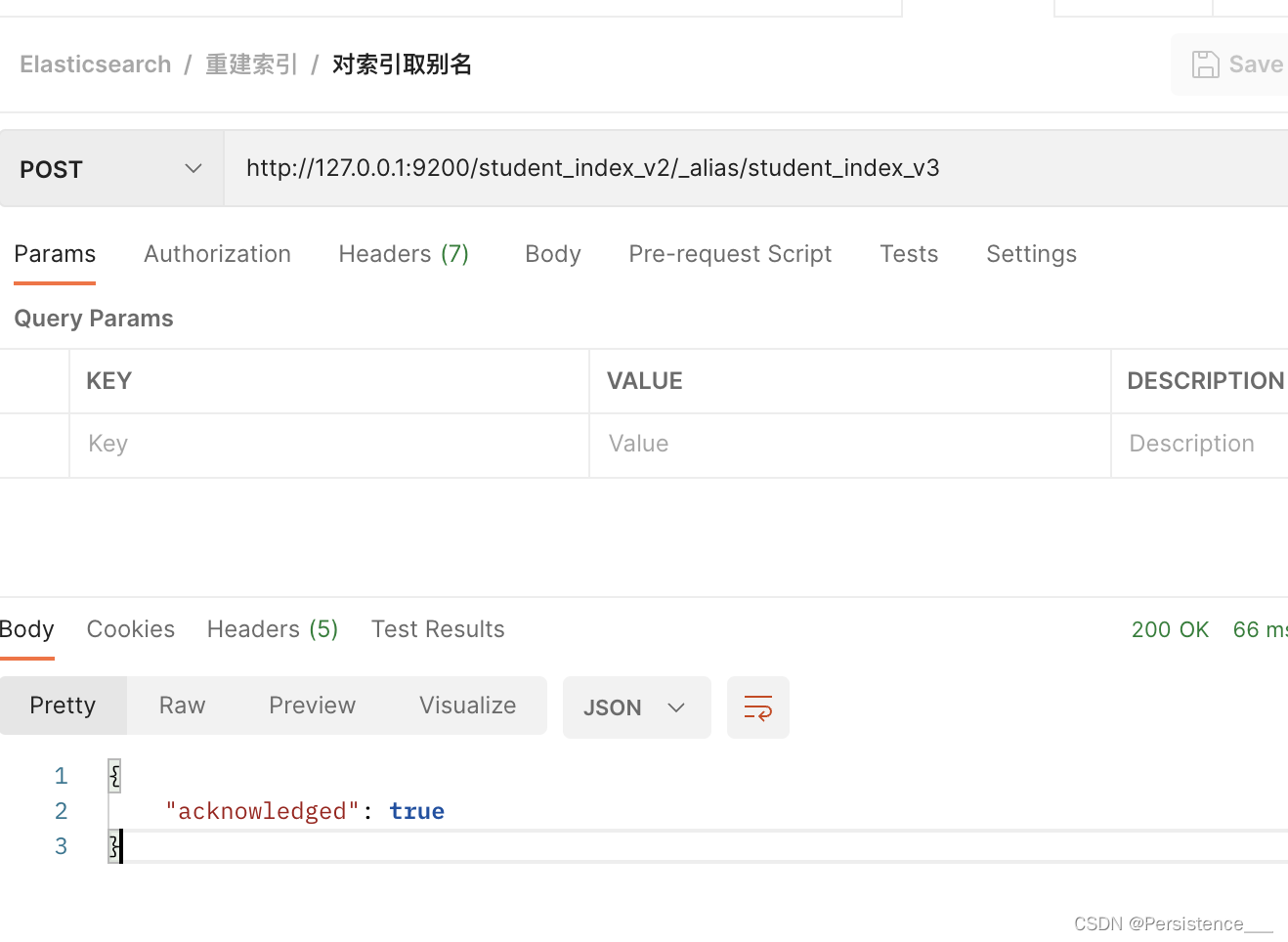Click the "acknowledged" key in response
Screen dimensions: 1288x942
(262, 811)
